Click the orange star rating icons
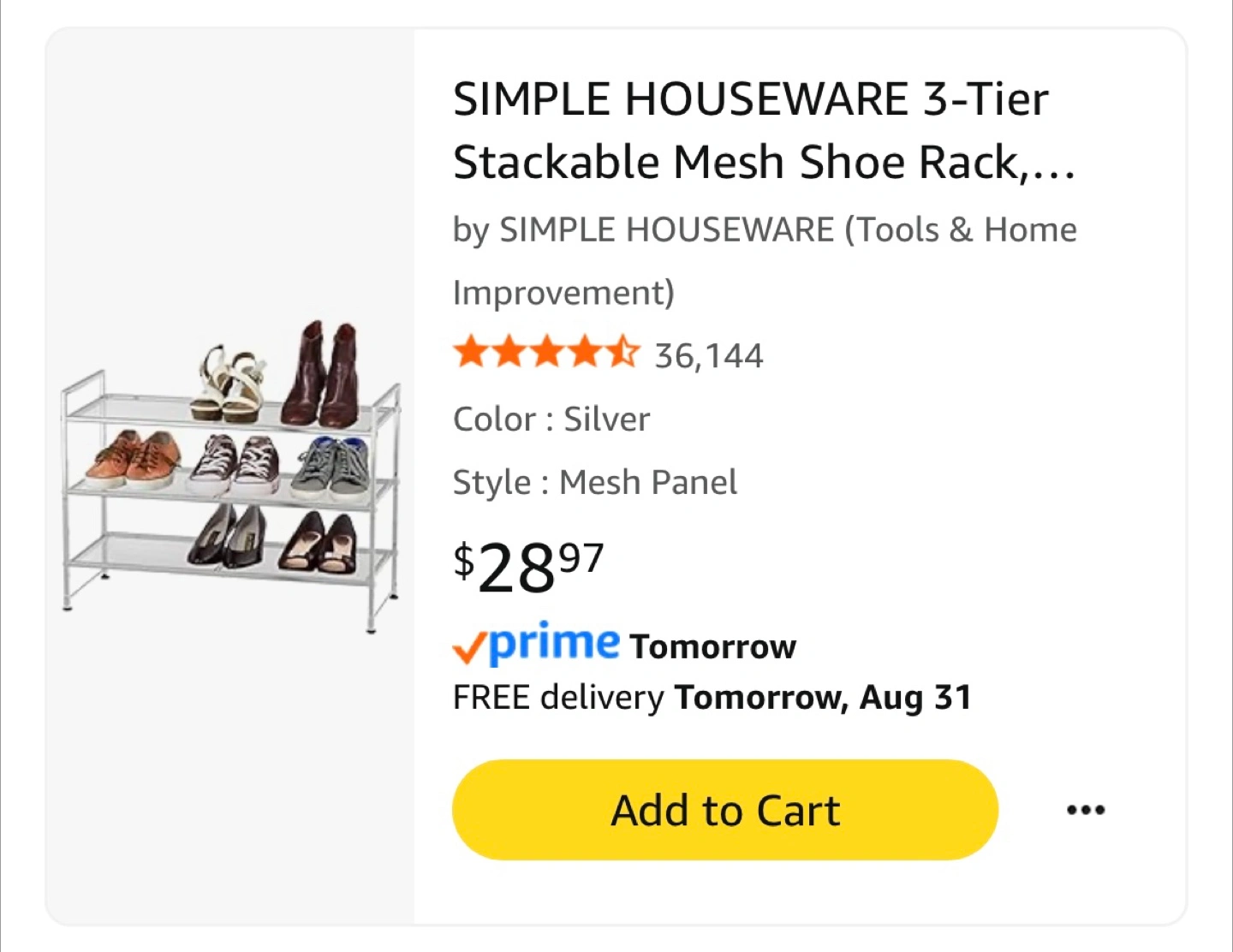1233x952 pixels. pos(546,353)
